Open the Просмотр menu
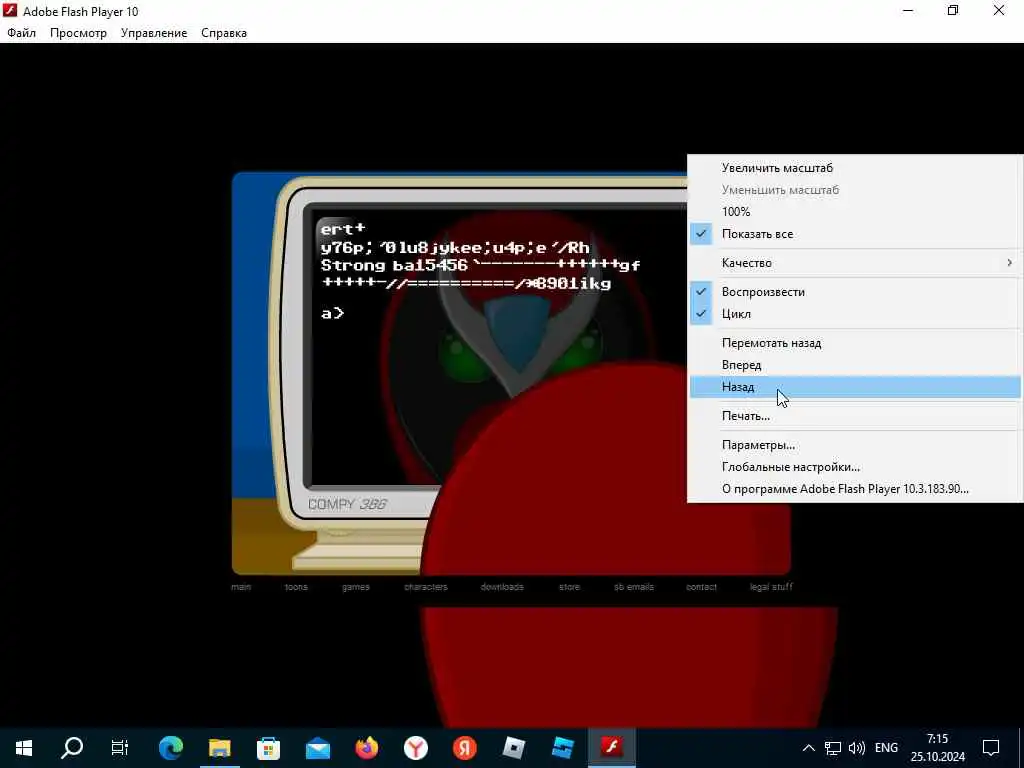 78,33
